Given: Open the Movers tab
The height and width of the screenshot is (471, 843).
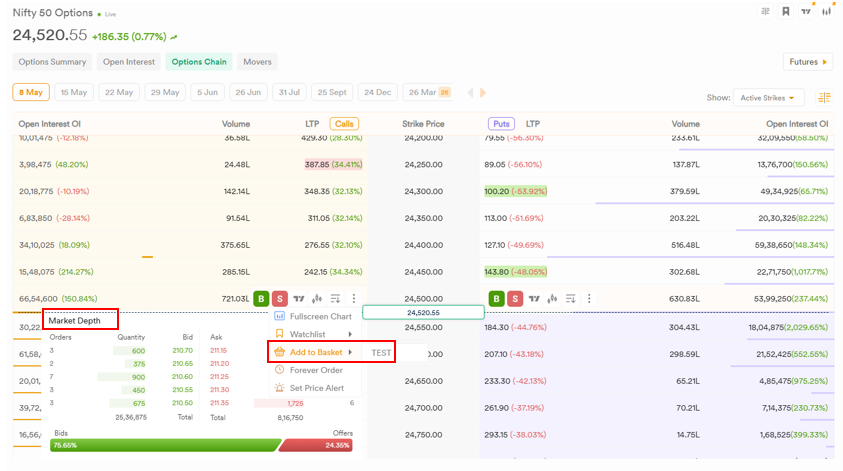Looking at the screenshot, I should [x=258, y=62].
